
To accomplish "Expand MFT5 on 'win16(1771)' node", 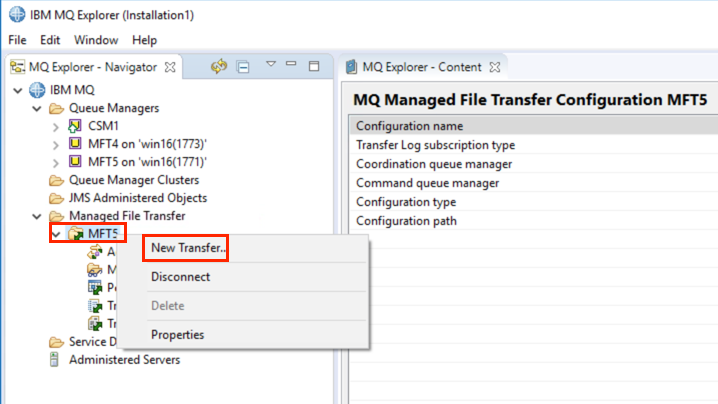I will tap(56, 163).
